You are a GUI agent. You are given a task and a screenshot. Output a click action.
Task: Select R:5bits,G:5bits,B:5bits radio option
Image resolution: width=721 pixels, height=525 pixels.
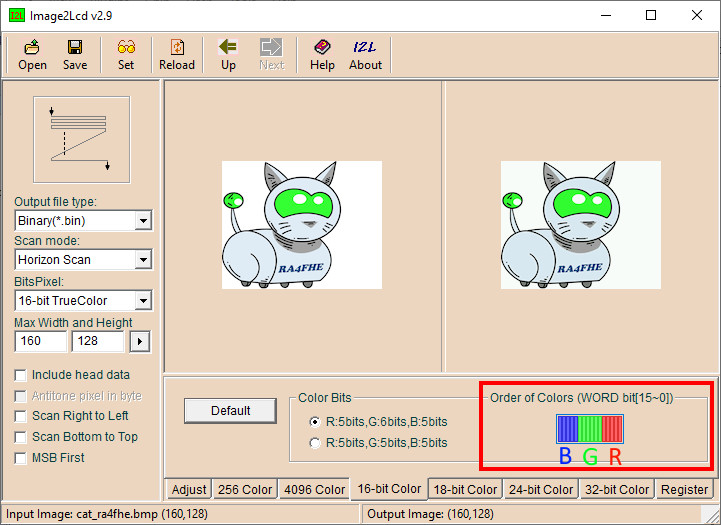(316, 442)
